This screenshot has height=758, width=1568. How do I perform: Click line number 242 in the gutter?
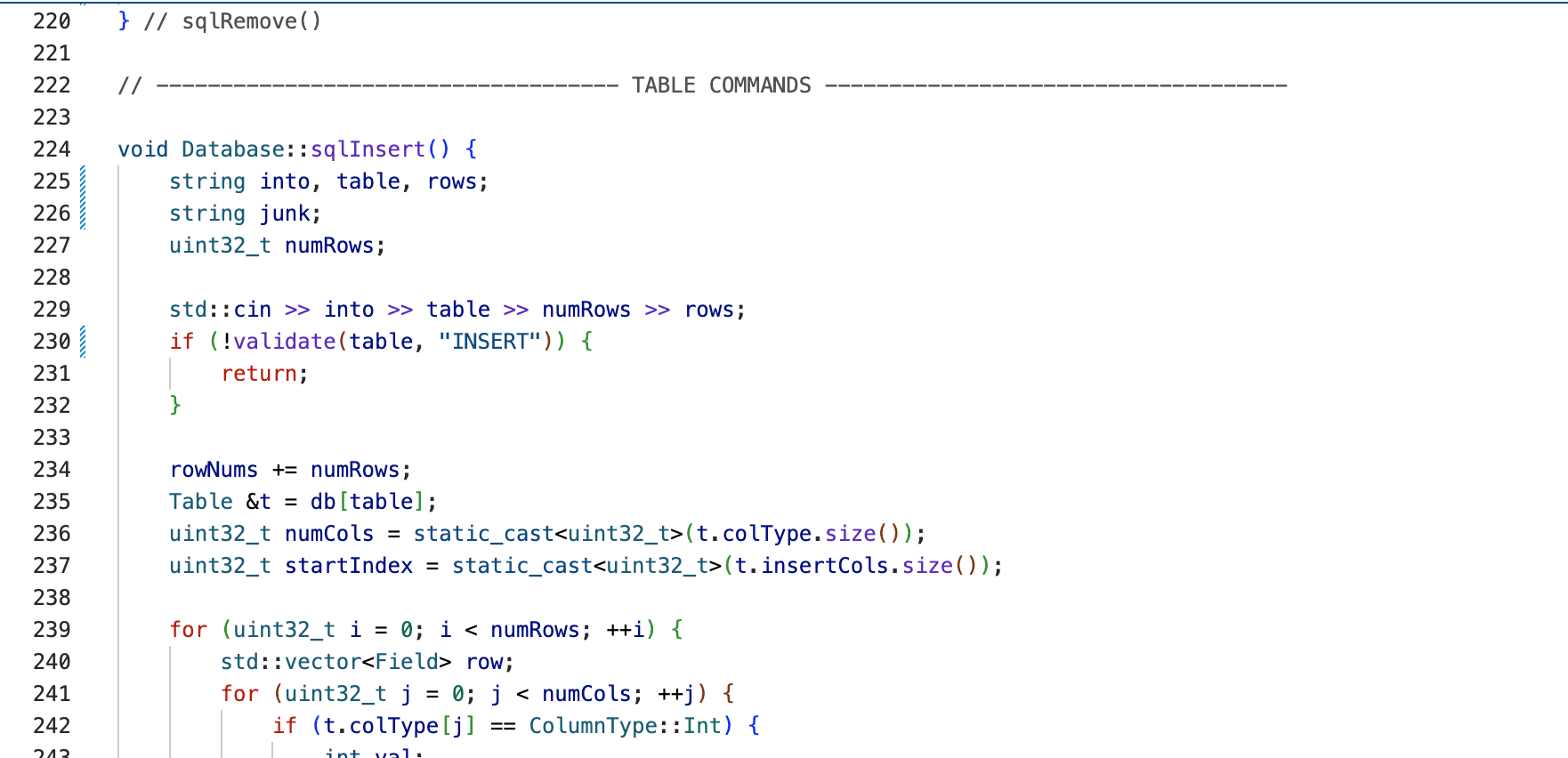52,726
